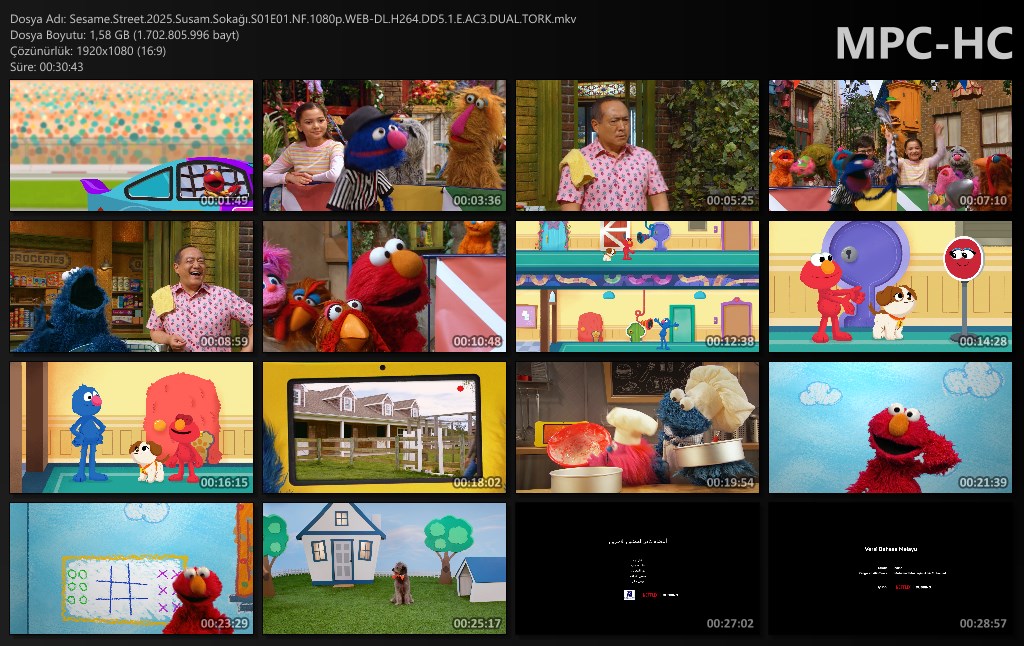Open the tablet farmhouse thumbnail at 00:18:02
Viewport: 1024px width, 646px height.
point(384,428)
